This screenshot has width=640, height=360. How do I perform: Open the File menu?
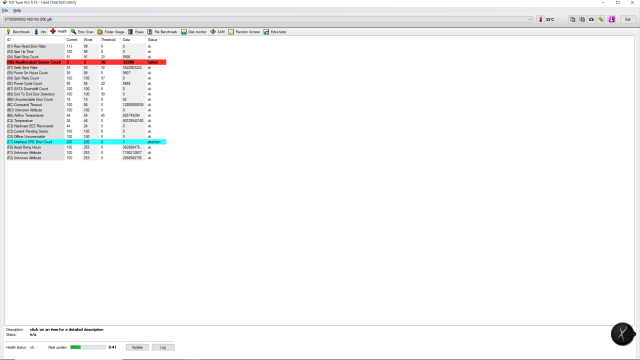5,11
